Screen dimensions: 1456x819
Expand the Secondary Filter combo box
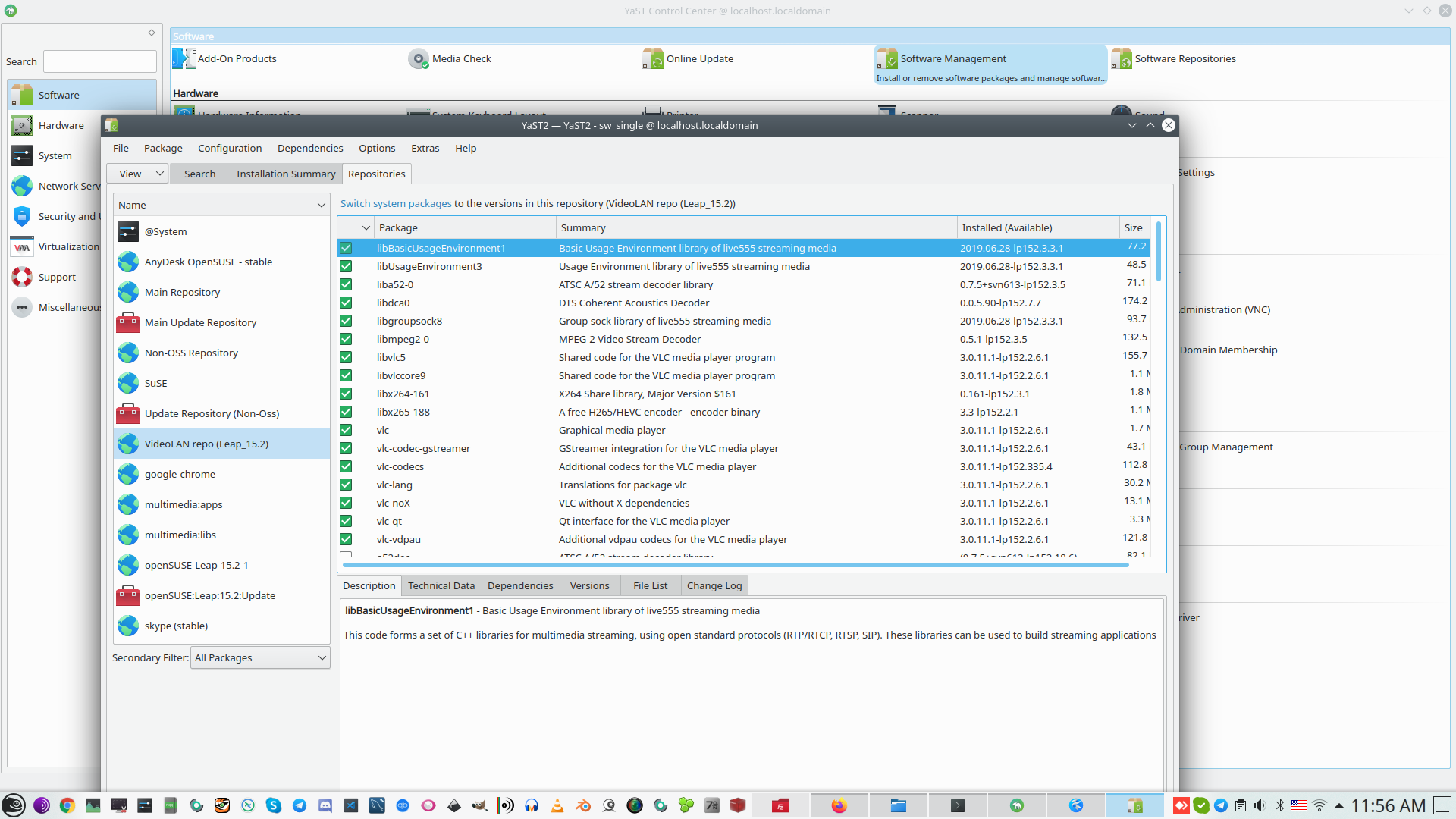coord(260,658)
